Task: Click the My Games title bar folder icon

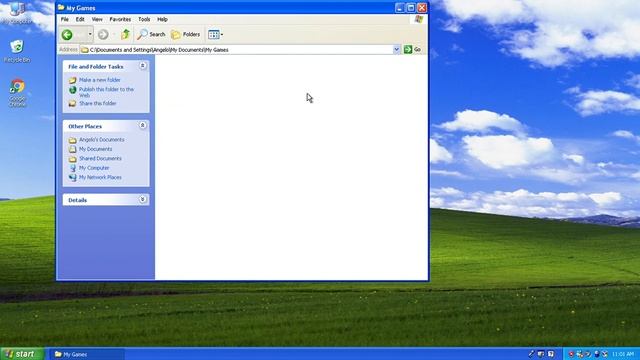Action: [61, 7]
